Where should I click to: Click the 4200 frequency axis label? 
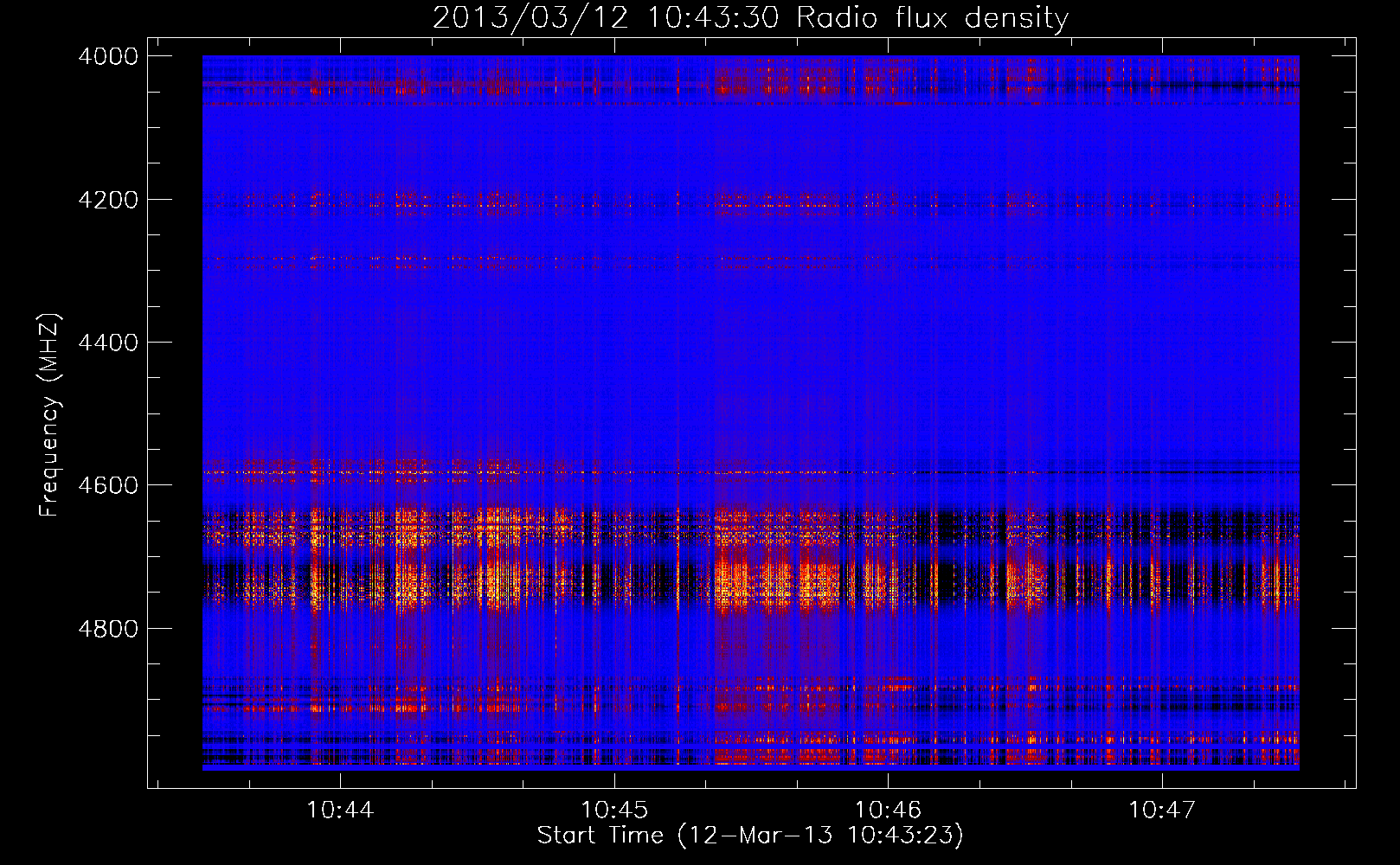point(108,200)
